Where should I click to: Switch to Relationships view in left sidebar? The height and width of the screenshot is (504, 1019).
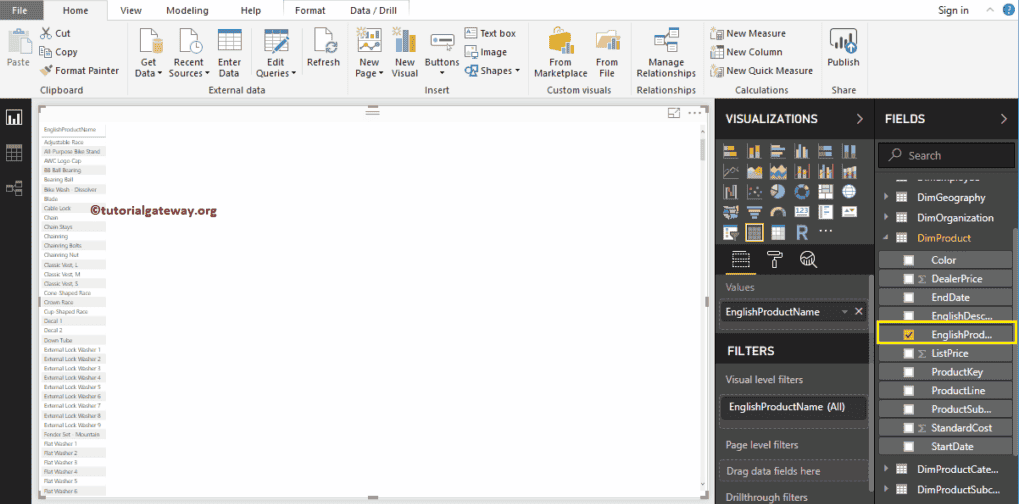14,188
